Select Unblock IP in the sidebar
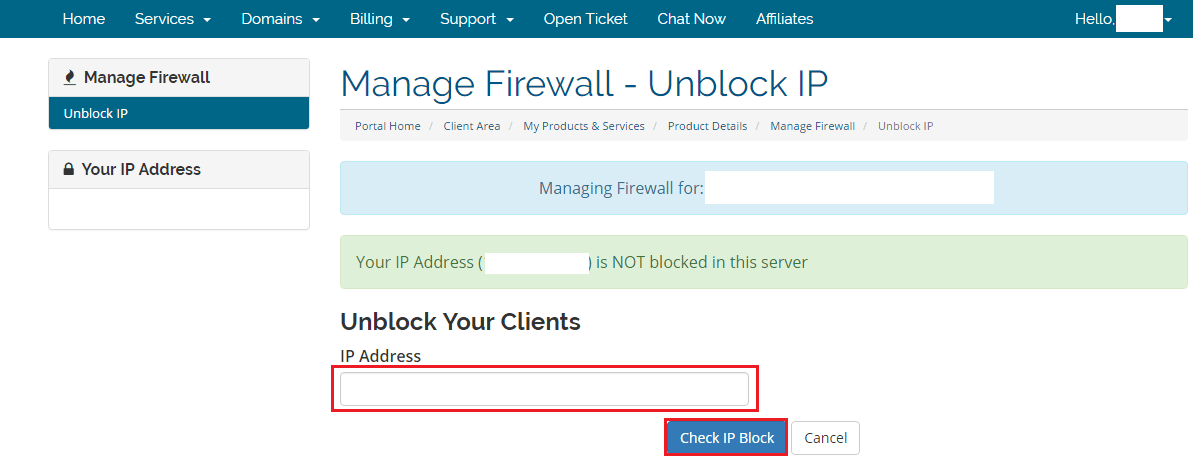Screen dimensions: 1193x458 [x=179, y=113]
